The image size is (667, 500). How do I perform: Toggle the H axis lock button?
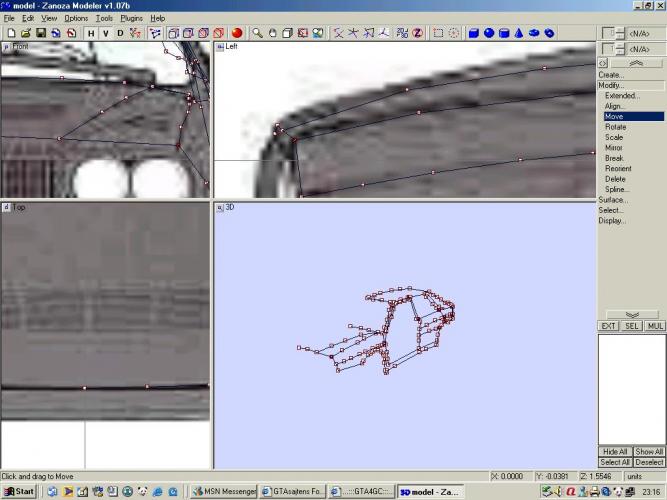tap(91, 33)
